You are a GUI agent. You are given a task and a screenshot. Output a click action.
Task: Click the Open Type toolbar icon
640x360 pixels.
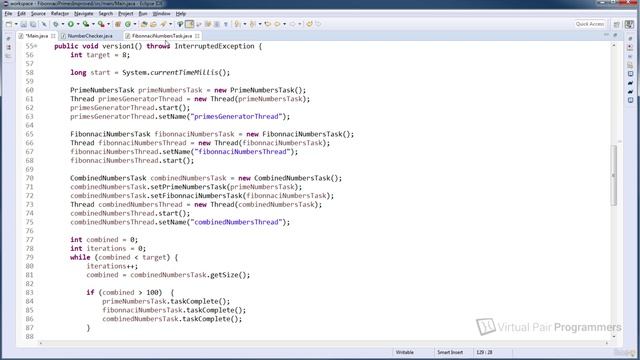144,24
